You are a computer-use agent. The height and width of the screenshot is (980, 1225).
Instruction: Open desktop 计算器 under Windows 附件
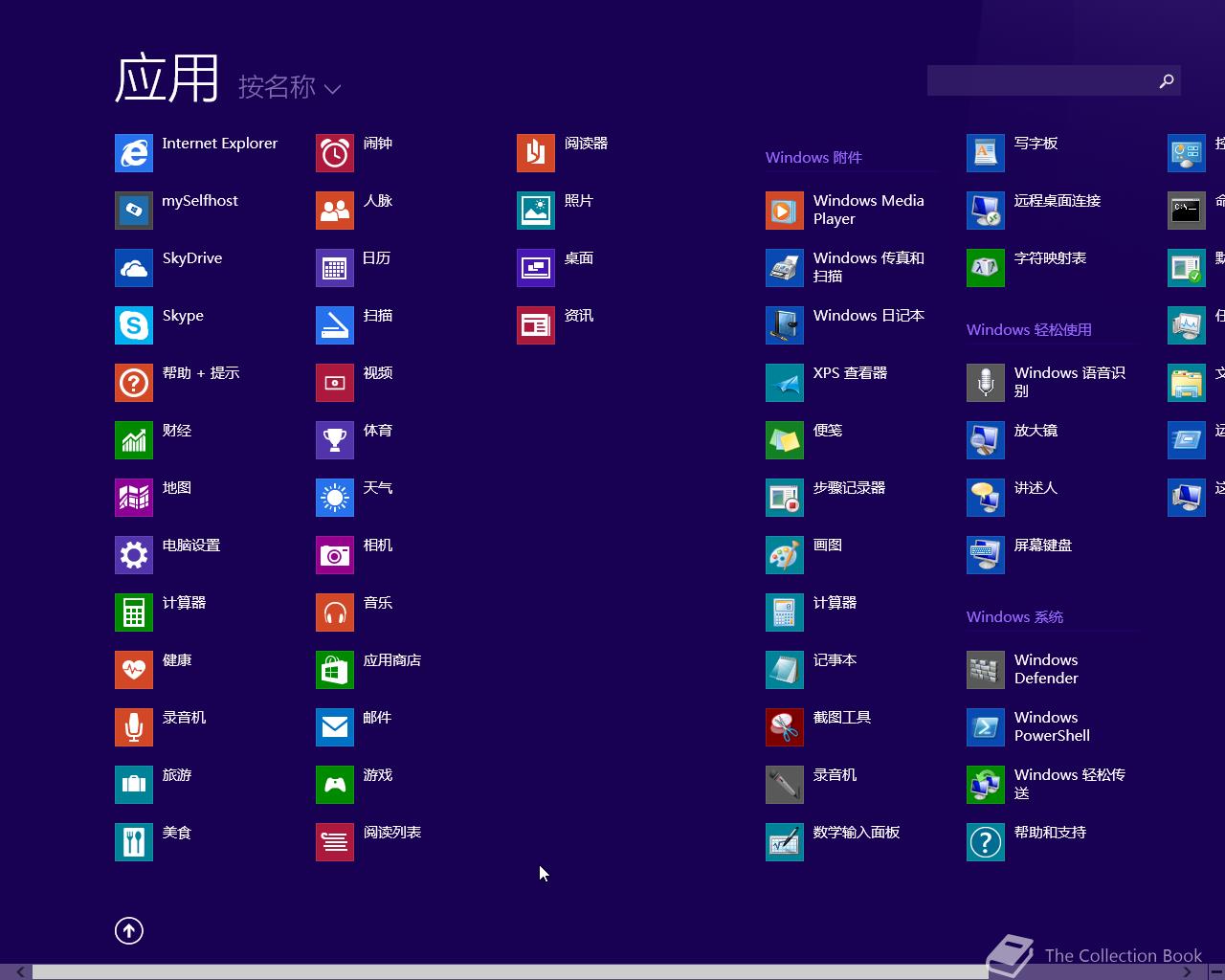(785, 612)
